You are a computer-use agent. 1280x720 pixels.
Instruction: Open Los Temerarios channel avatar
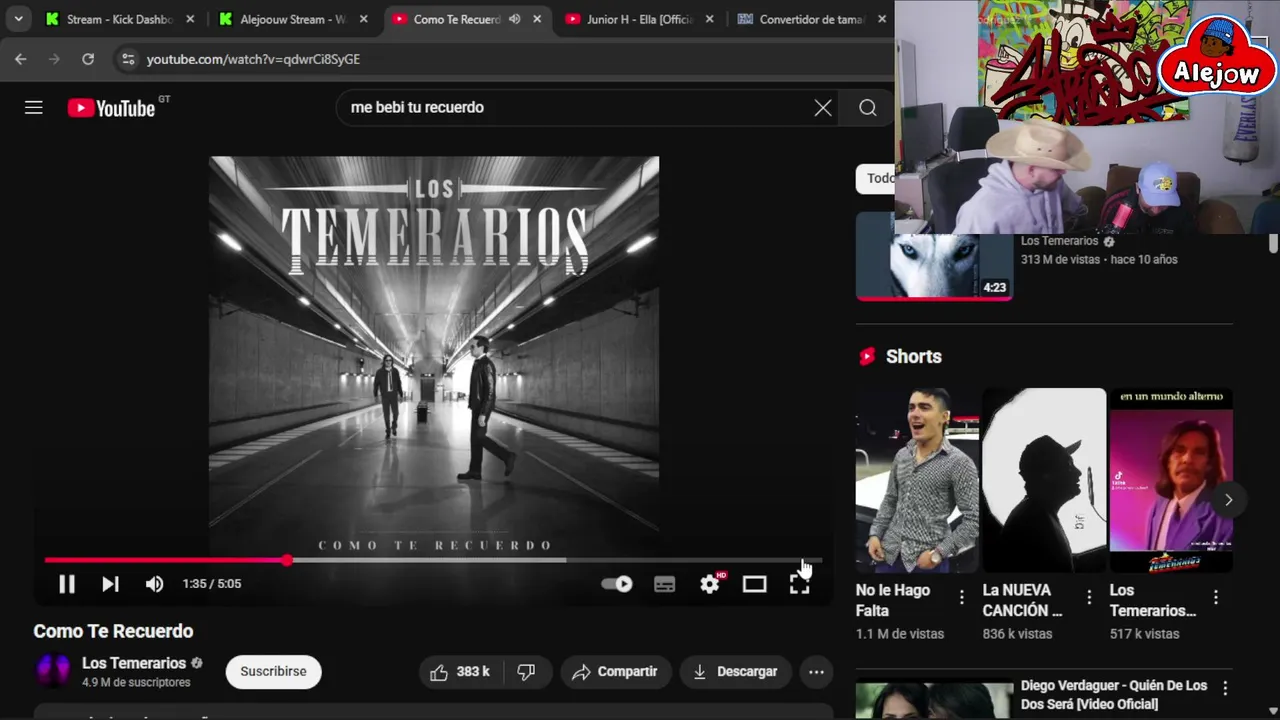click(53, 671)
